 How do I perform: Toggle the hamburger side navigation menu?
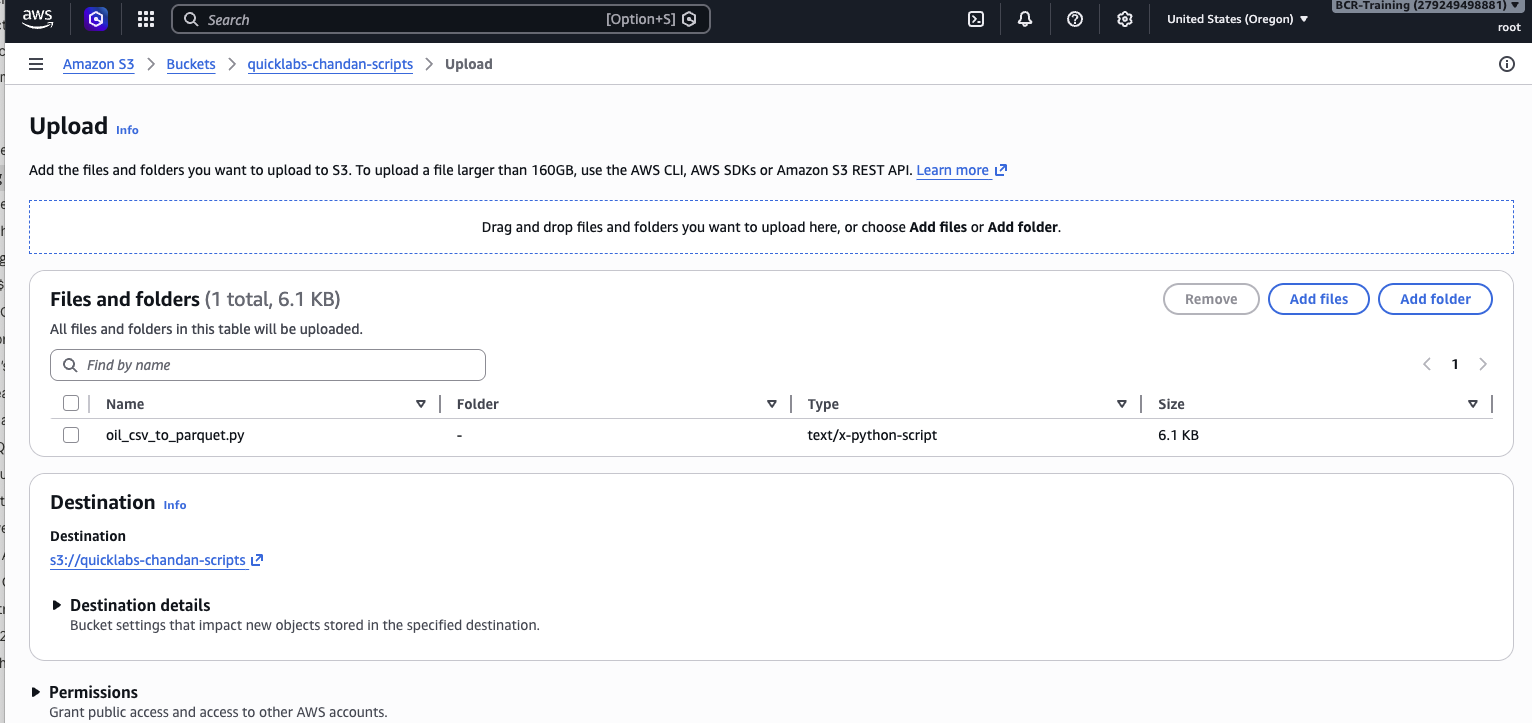pos(36,64)
